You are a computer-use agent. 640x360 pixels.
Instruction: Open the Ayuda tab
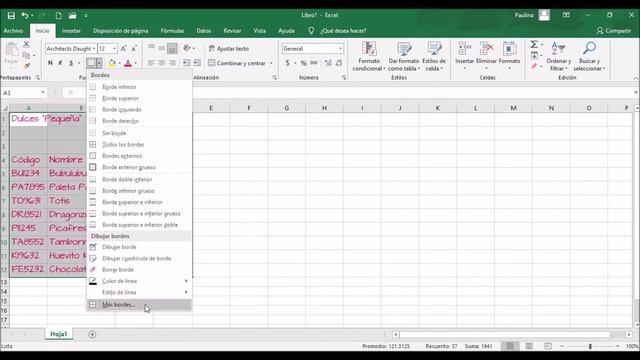[x=286, y=31]
